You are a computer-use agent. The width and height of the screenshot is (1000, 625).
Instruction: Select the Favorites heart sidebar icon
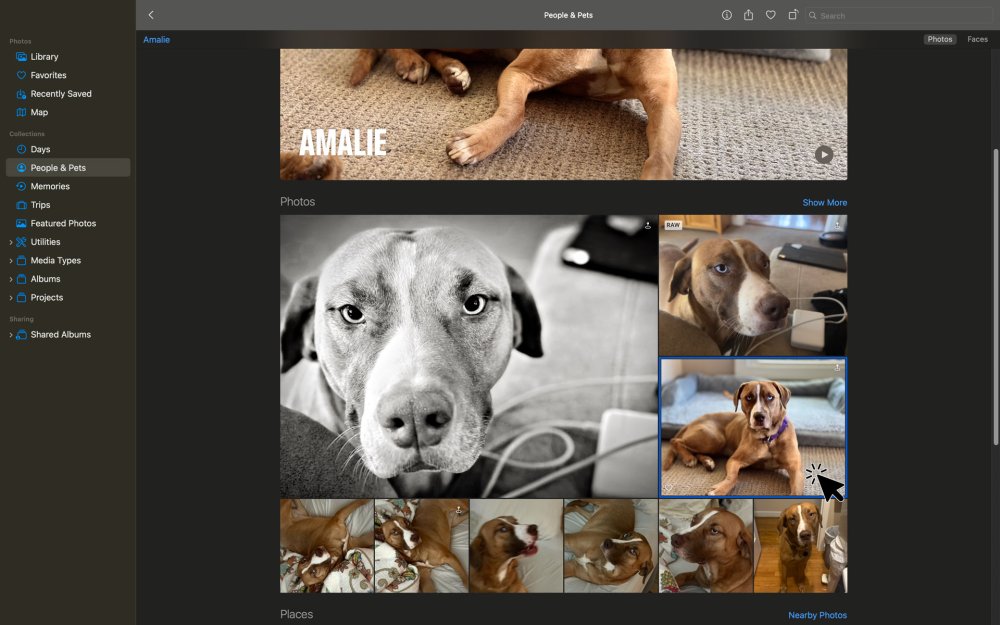click(x=21, y=75)
